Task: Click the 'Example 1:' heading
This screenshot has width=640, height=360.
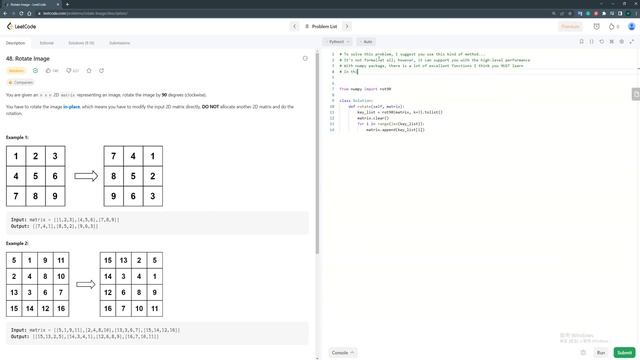Action: tap(17, 138)
